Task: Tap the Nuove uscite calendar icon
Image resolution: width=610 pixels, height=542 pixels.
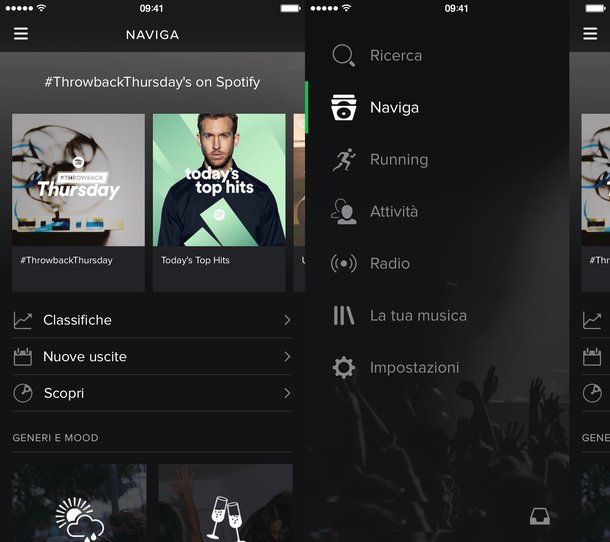Action: point(23,357)
